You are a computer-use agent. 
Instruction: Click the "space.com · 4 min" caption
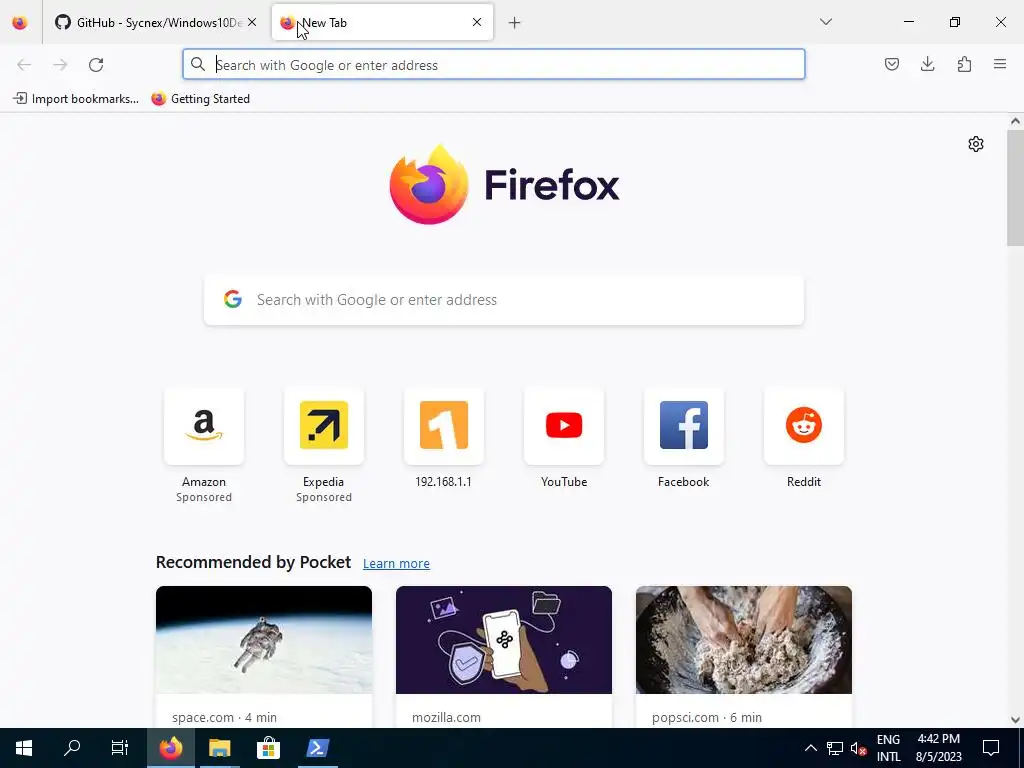[225, 717]
